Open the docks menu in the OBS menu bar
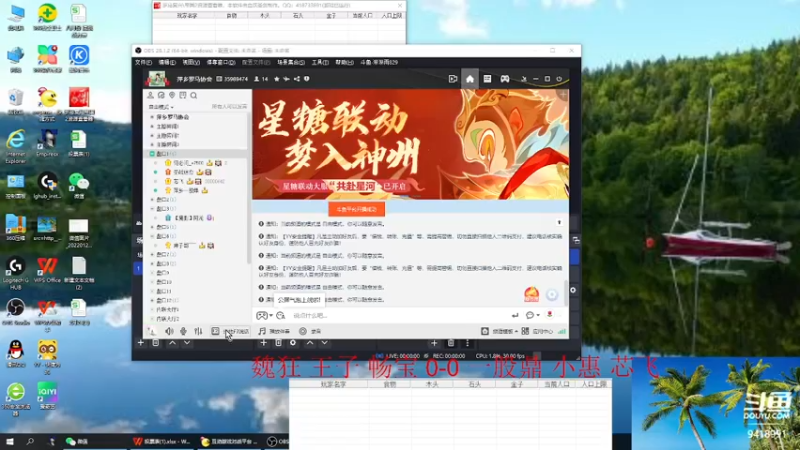Viewport: 800px width, 450px height. click(x=221, y=62)
